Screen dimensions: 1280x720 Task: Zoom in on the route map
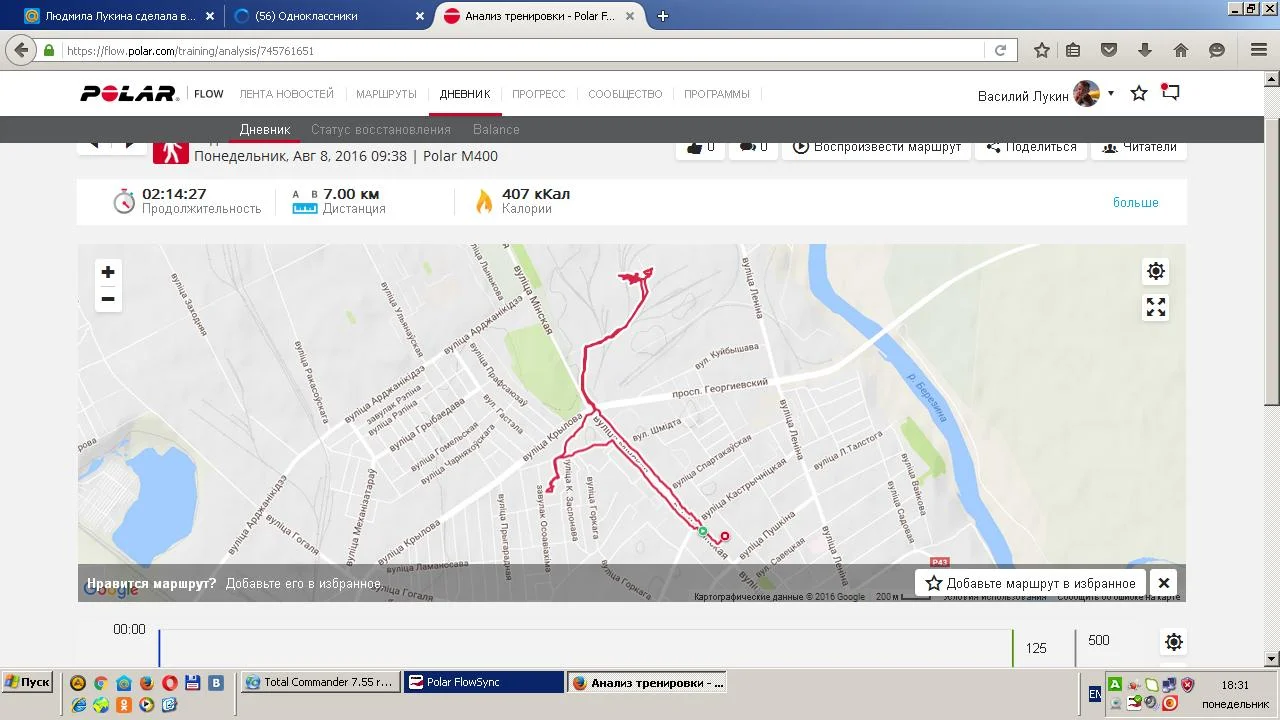pos(108,272)
